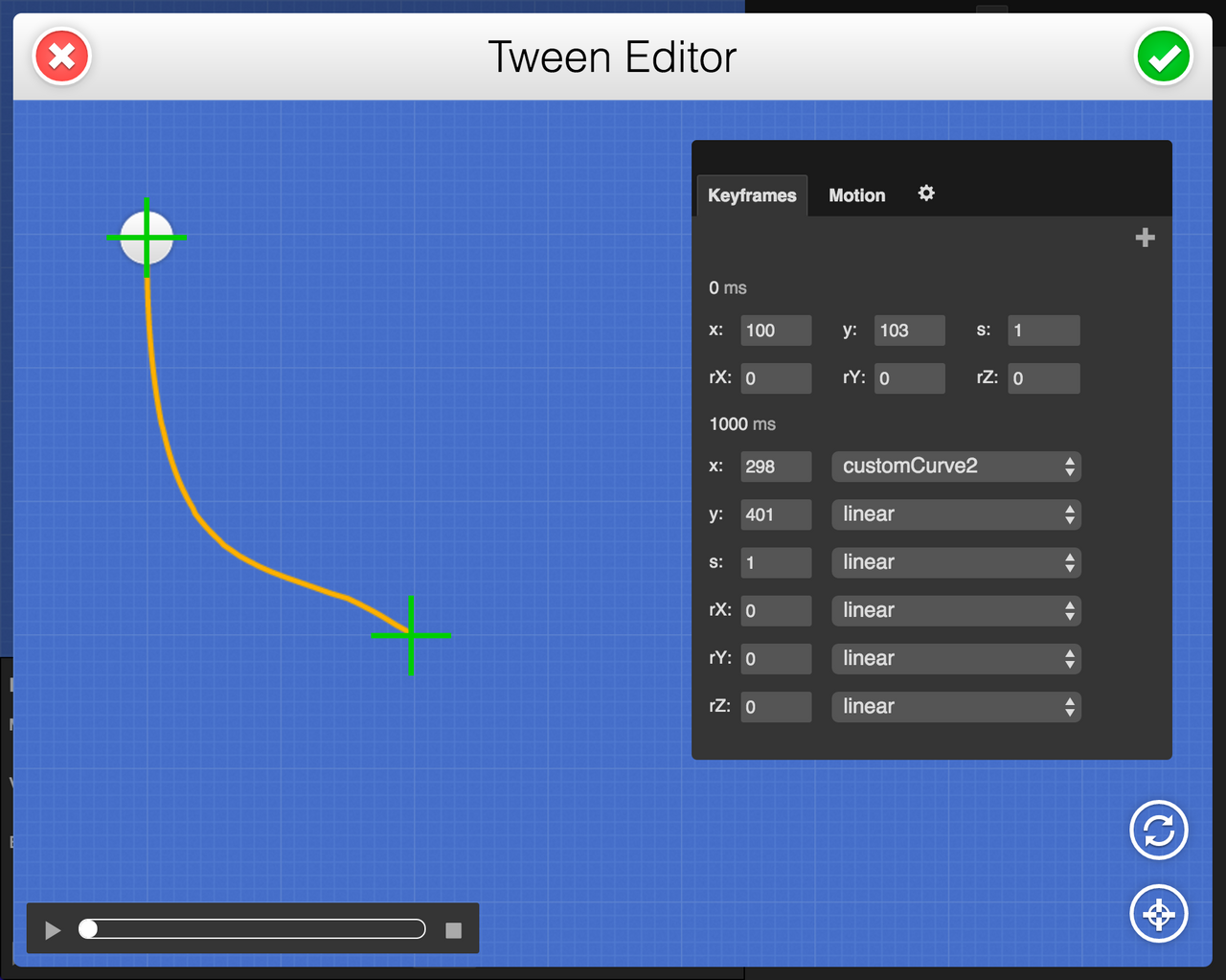Open the rX easing dropdown

click(x=957, y=610)
